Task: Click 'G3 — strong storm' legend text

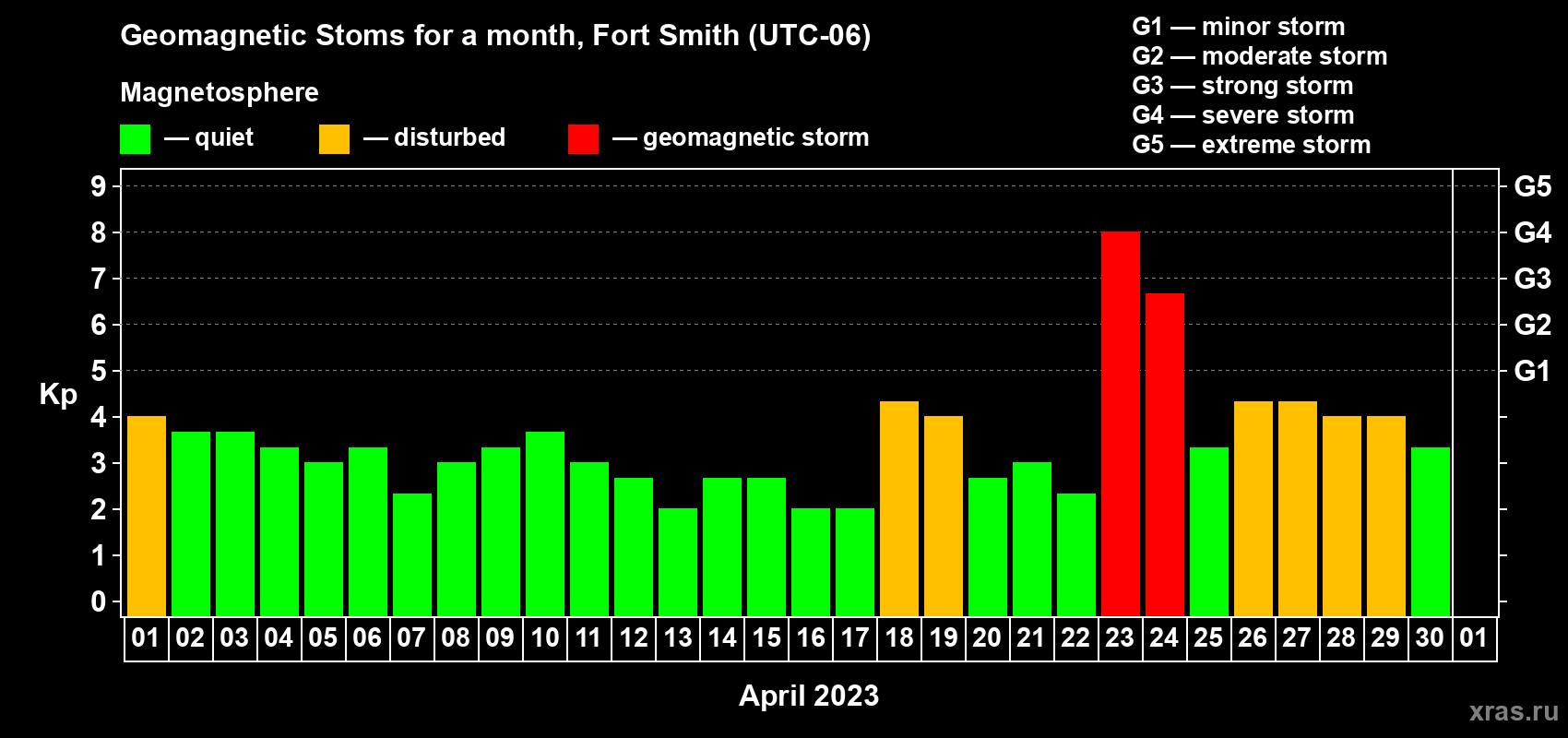Action: tap(1242, 86)
